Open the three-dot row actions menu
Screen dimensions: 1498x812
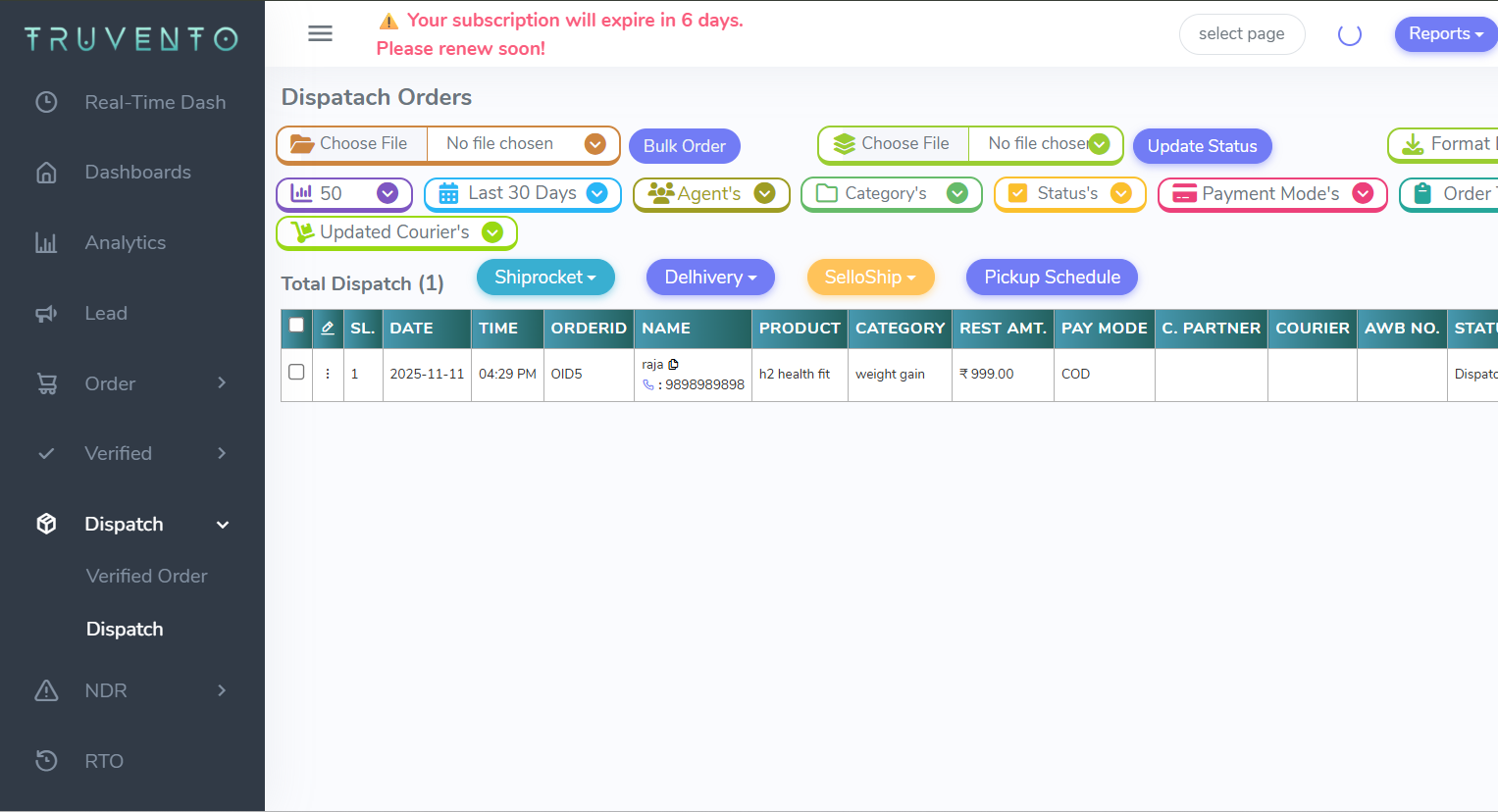328,374
